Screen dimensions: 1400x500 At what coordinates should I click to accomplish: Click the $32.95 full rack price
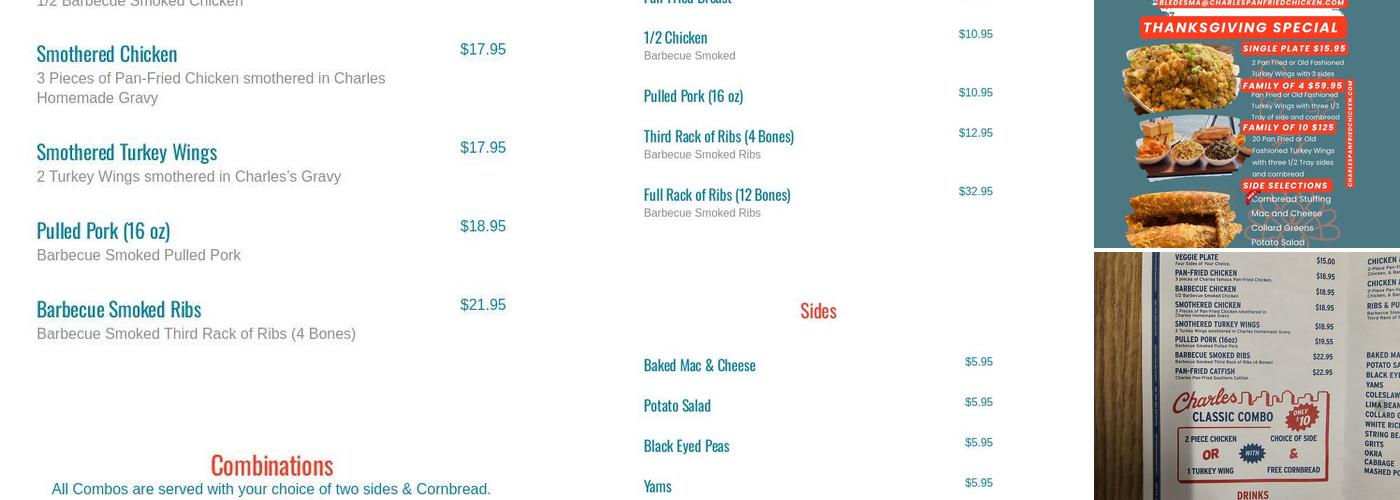tap(975, 192)
